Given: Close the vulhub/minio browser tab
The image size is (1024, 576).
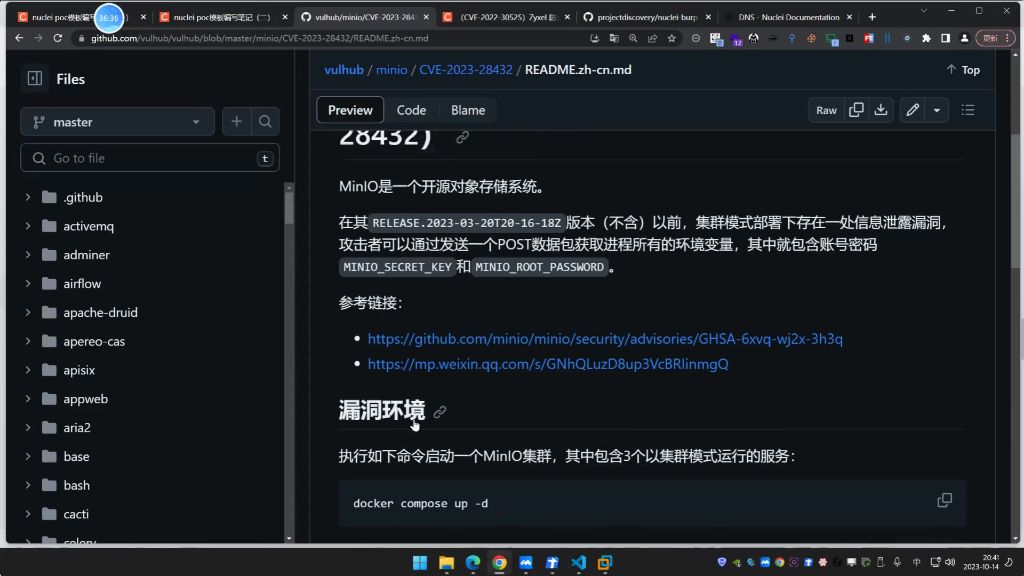Looking at the screenshot, I should 426,17.
